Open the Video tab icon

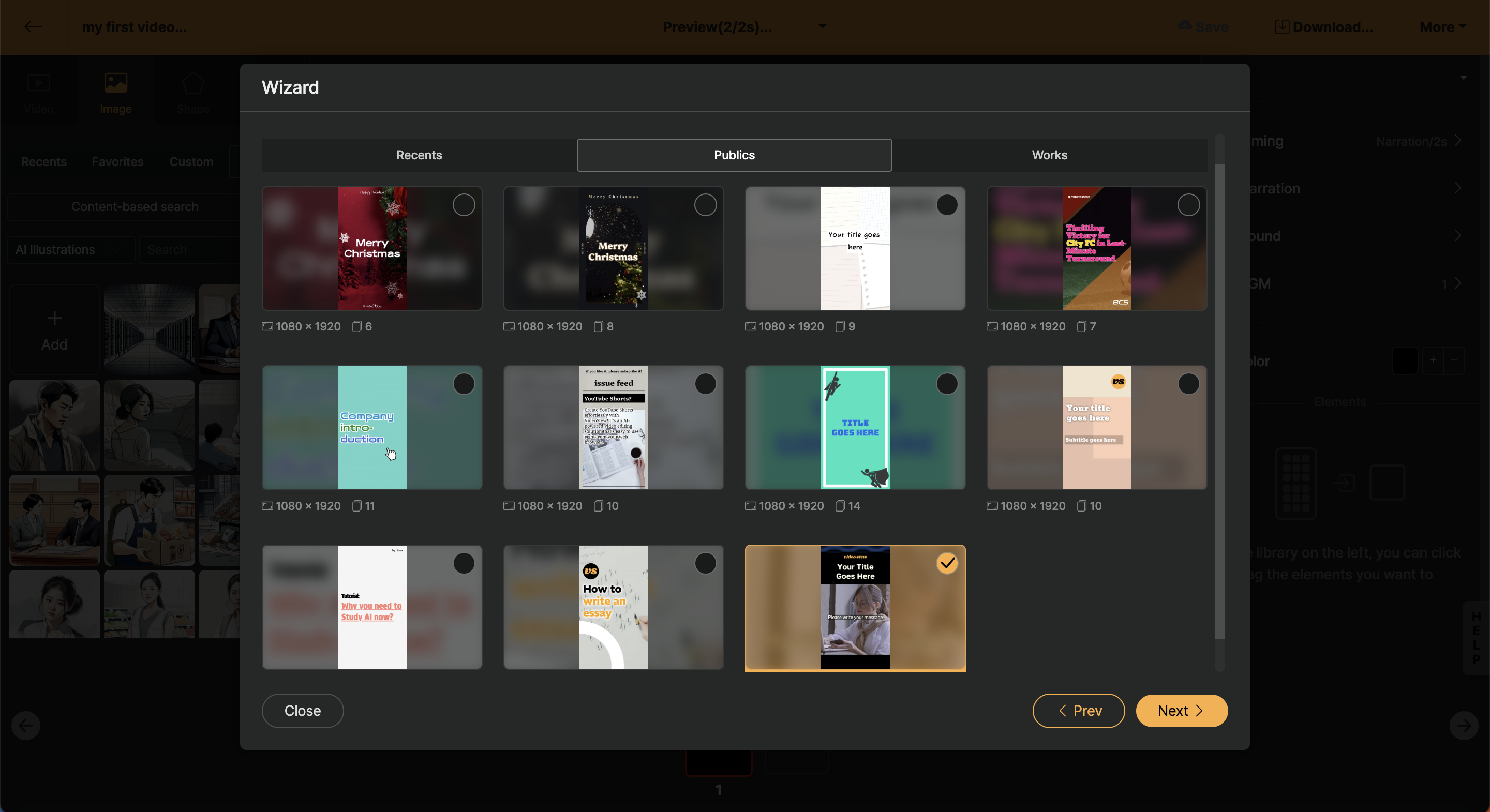(x=38, y=83)
